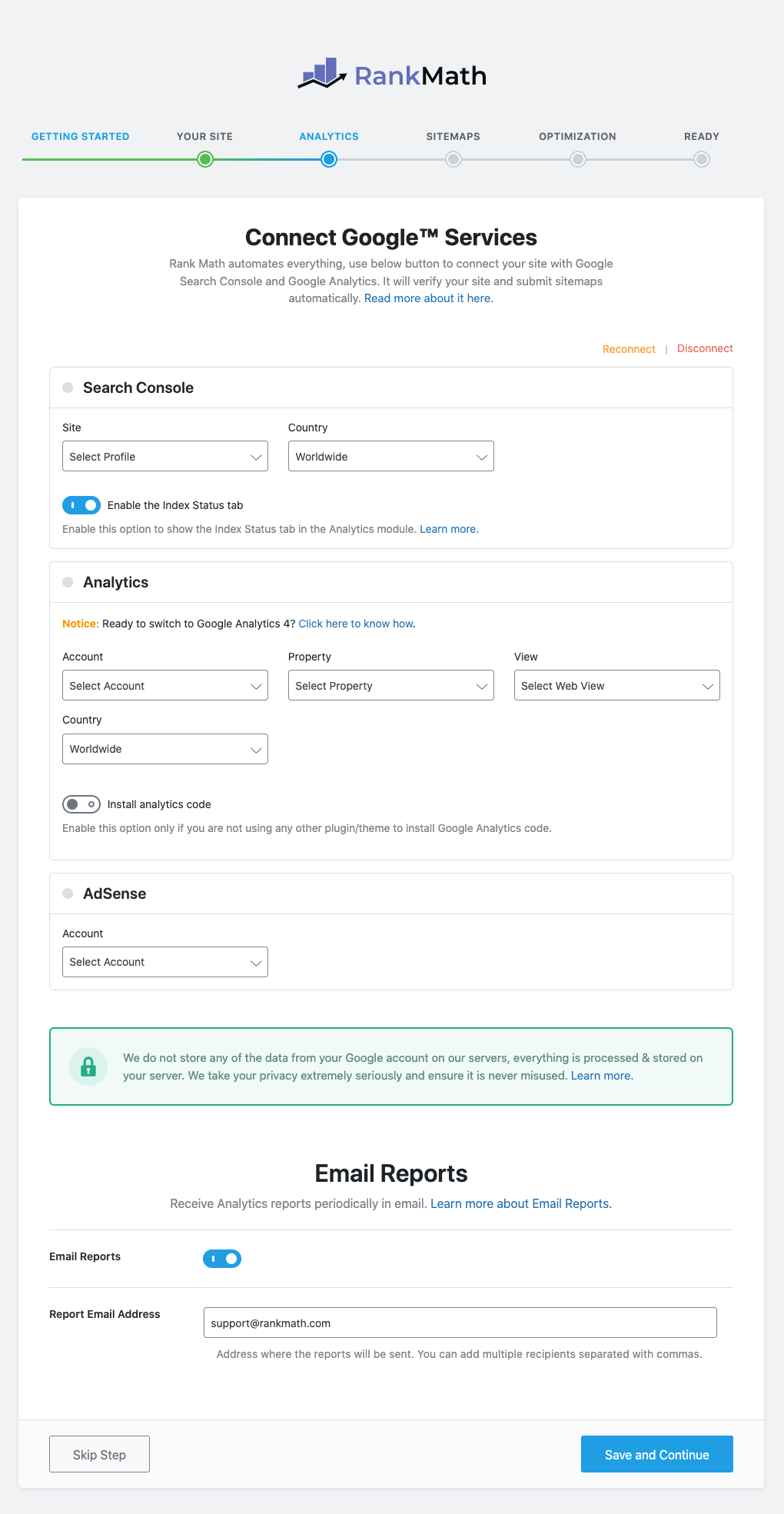
Task: Open the Select Profile dropdown under Site
Action: pyautogui.click(x=164, y=456)
